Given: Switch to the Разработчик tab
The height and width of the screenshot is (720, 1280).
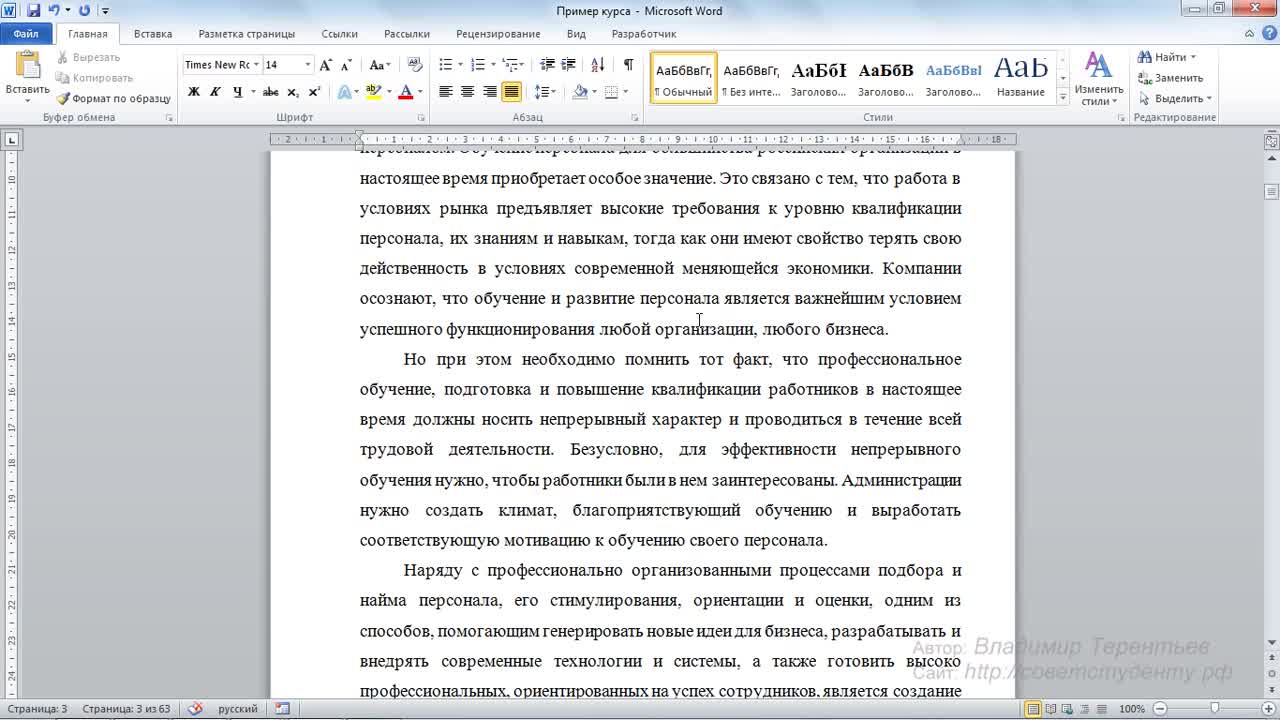Looking at the screenshot, I should (x=644, y=34).
